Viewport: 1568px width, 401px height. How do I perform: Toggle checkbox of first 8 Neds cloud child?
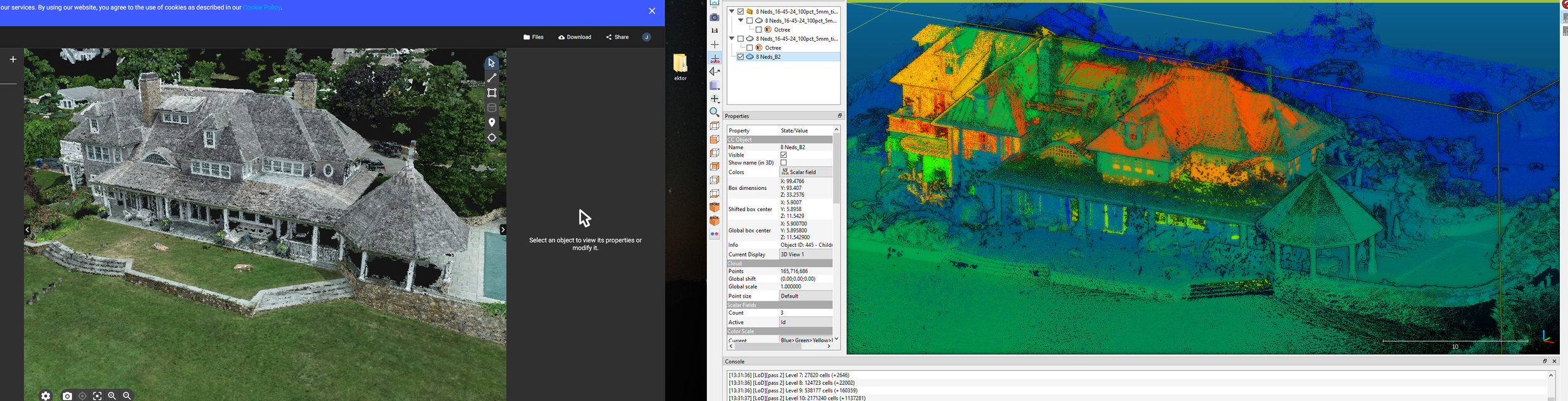[750, 21]
